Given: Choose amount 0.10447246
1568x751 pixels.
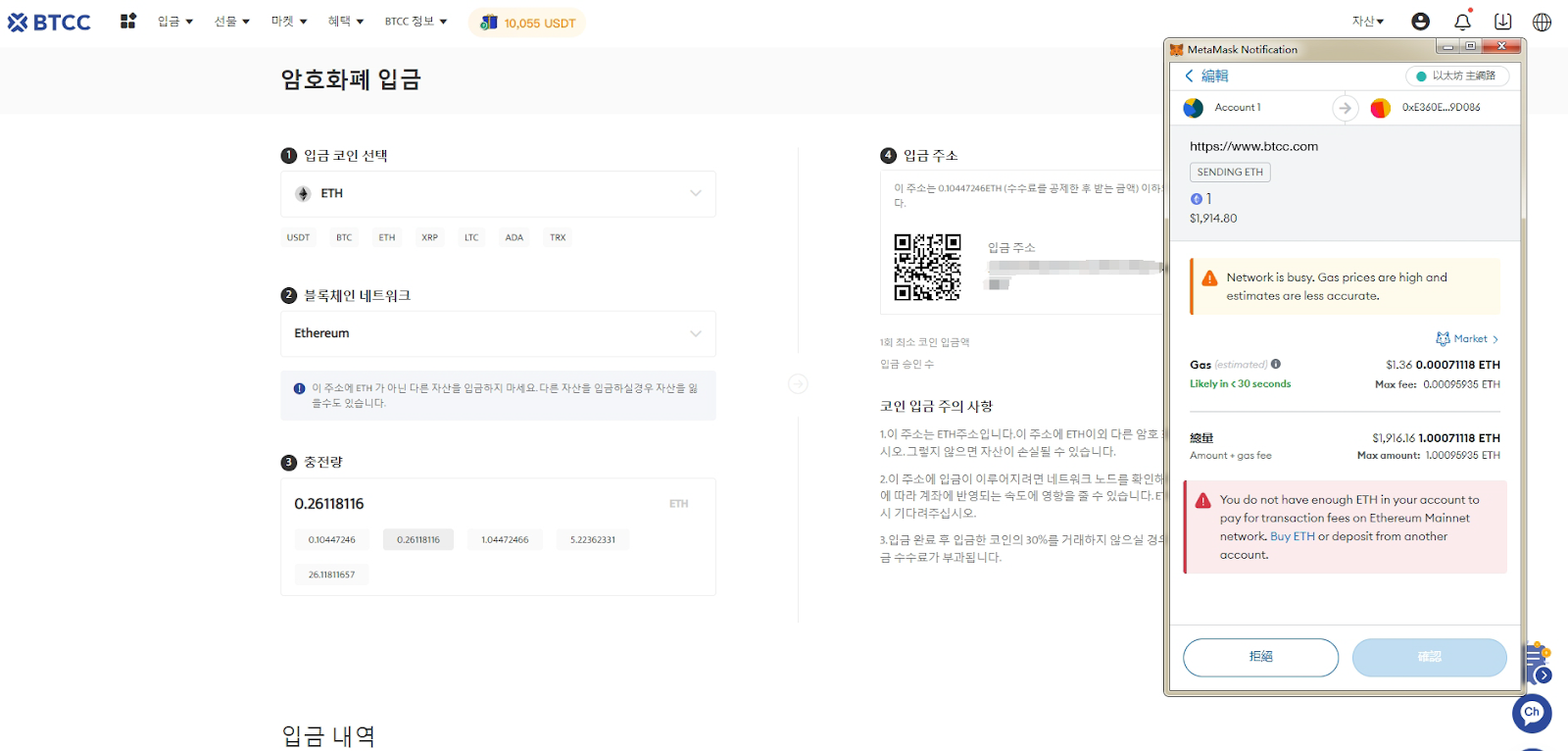Looking at the screenshot, I should click(332, 540).
